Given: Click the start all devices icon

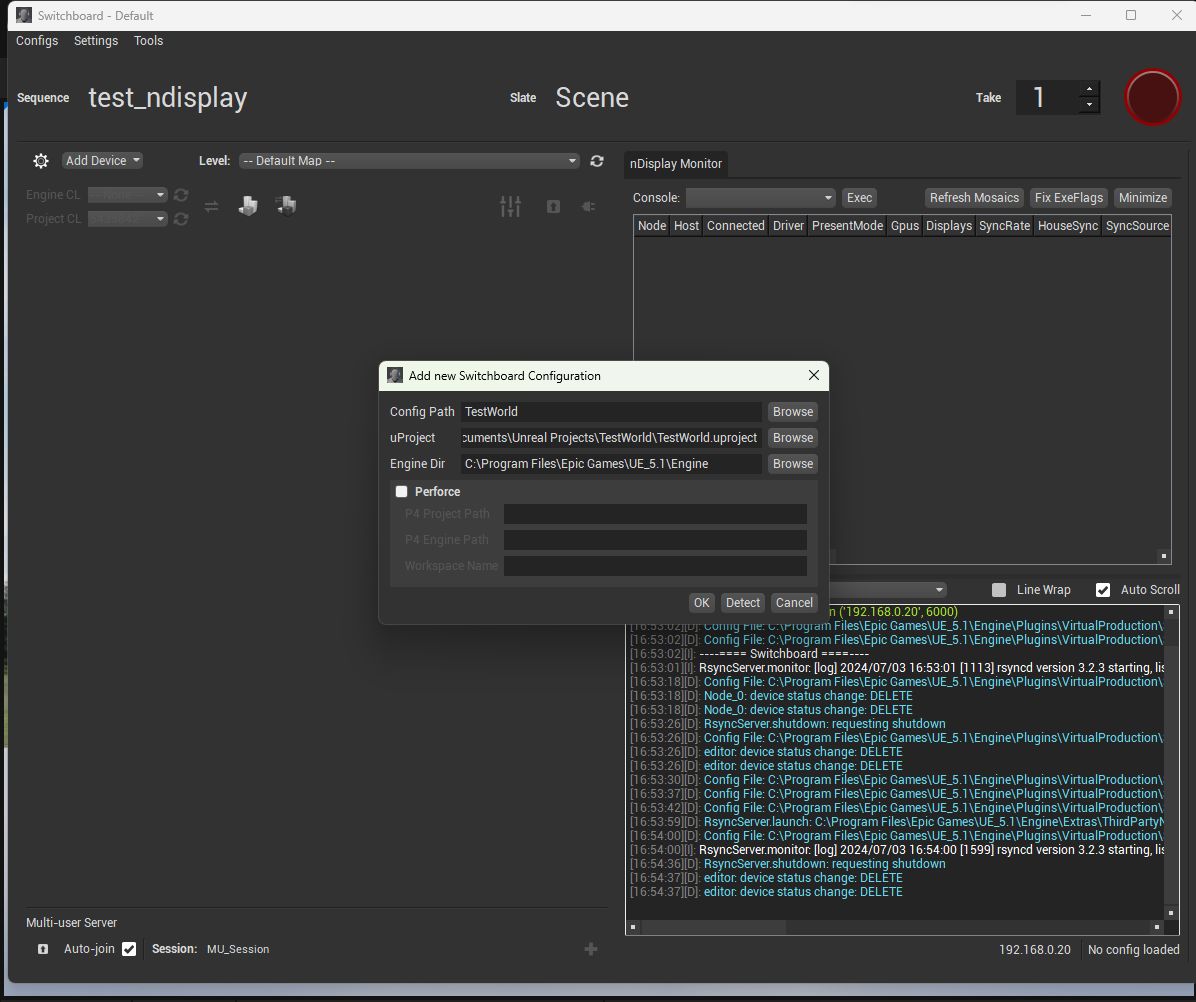Looking at the screenshot, I should point(554,207).
